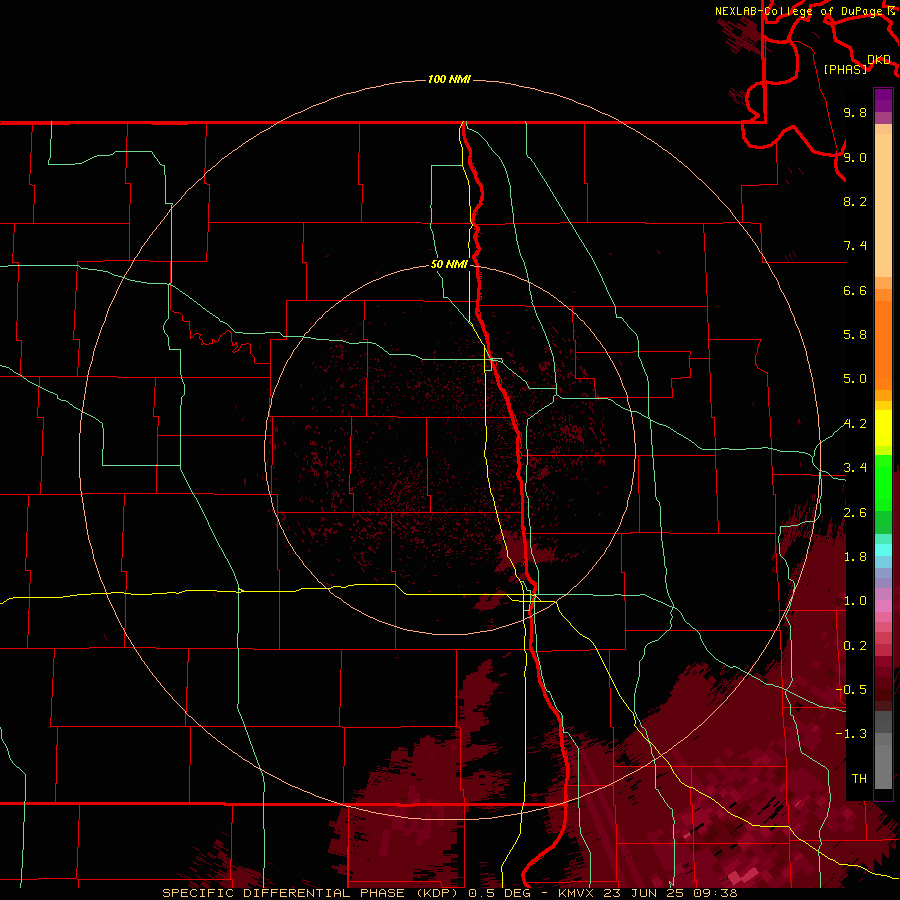Image resolution: width=900 pixels, height=900 pixels.
Task: Click the 0.5 DEG elevation text
Action: click(499, 893)
